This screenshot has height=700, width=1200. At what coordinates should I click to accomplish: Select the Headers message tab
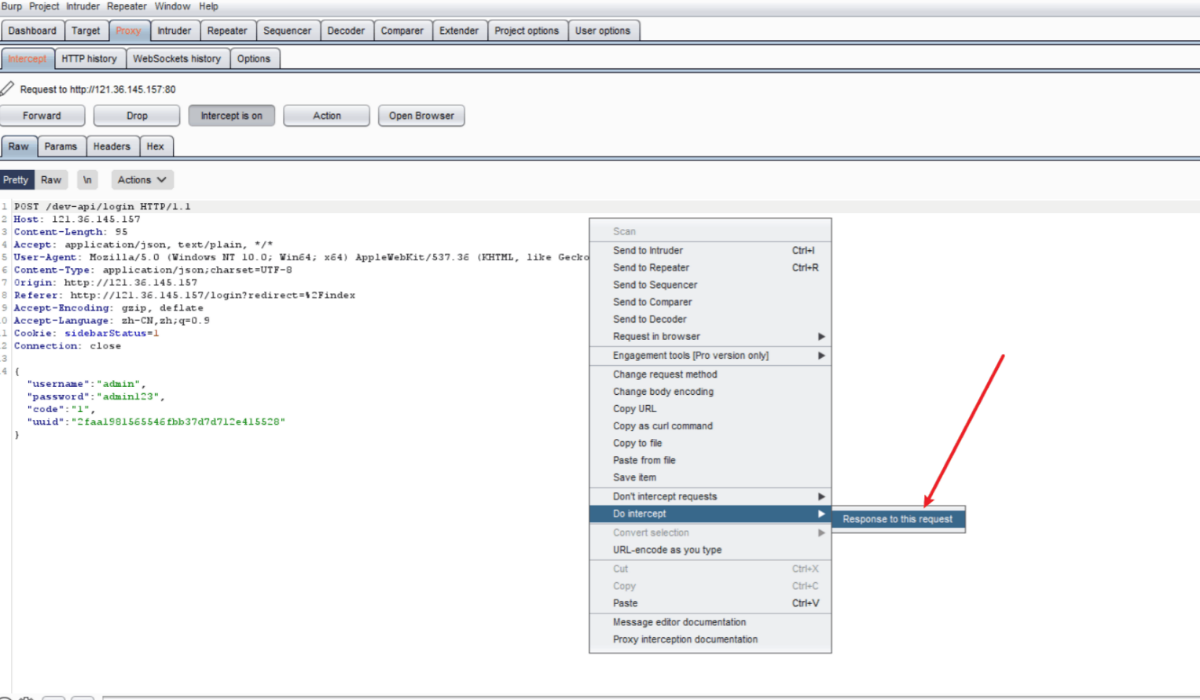point(111,147)
